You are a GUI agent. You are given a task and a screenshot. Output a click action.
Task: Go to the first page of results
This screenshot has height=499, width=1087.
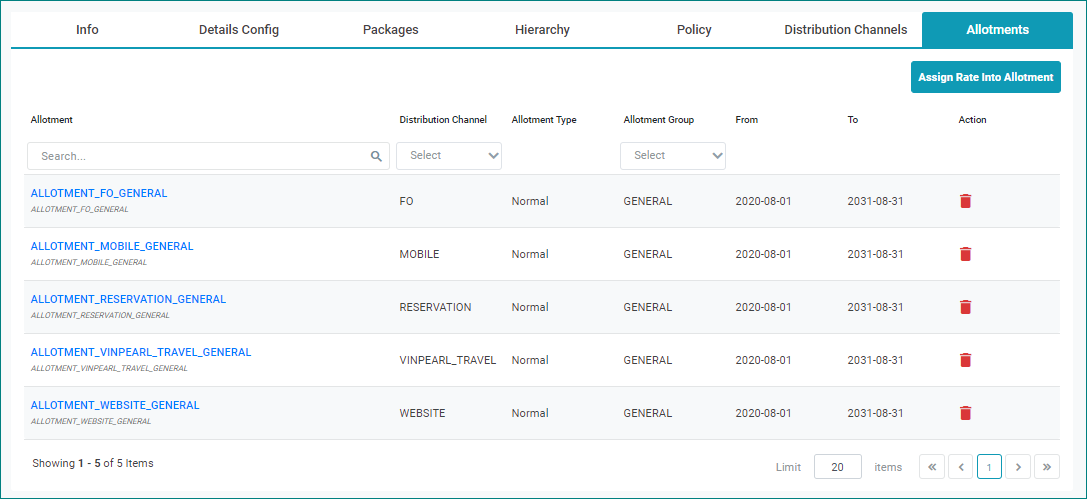pyautogui.click(x=931, y=467)
